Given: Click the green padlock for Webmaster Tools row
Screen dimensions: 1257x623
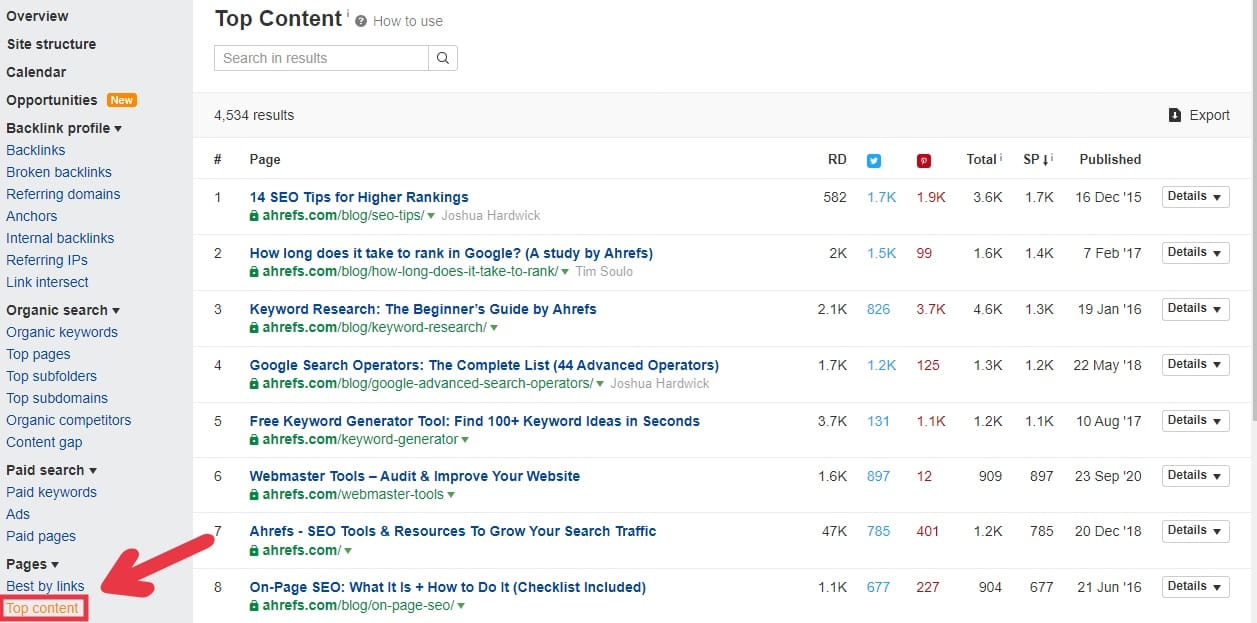Looking at the screenshot, I should [254, 494].
